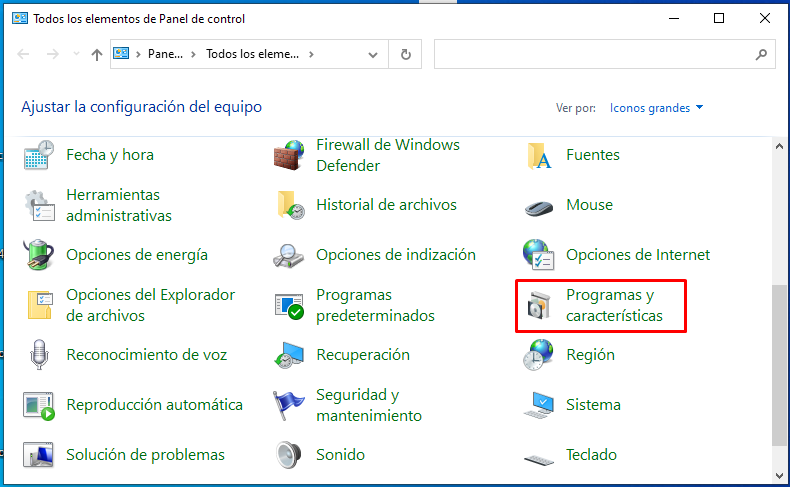Click the Reproducción automática icon
This screenshot has width=790, height=487.
pos(39,405)
